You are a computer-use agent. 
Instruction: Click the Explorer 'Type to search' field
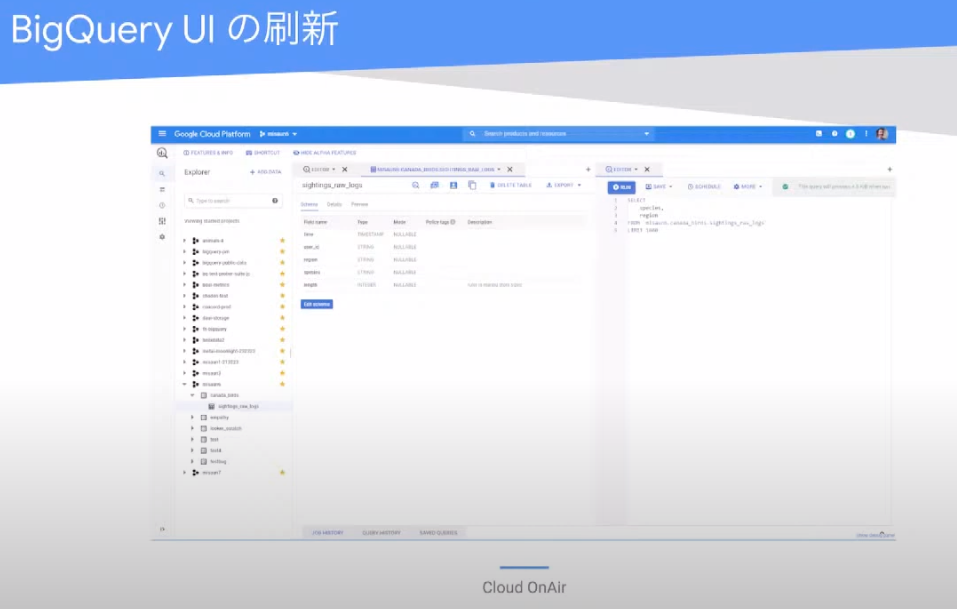[233, 201]
